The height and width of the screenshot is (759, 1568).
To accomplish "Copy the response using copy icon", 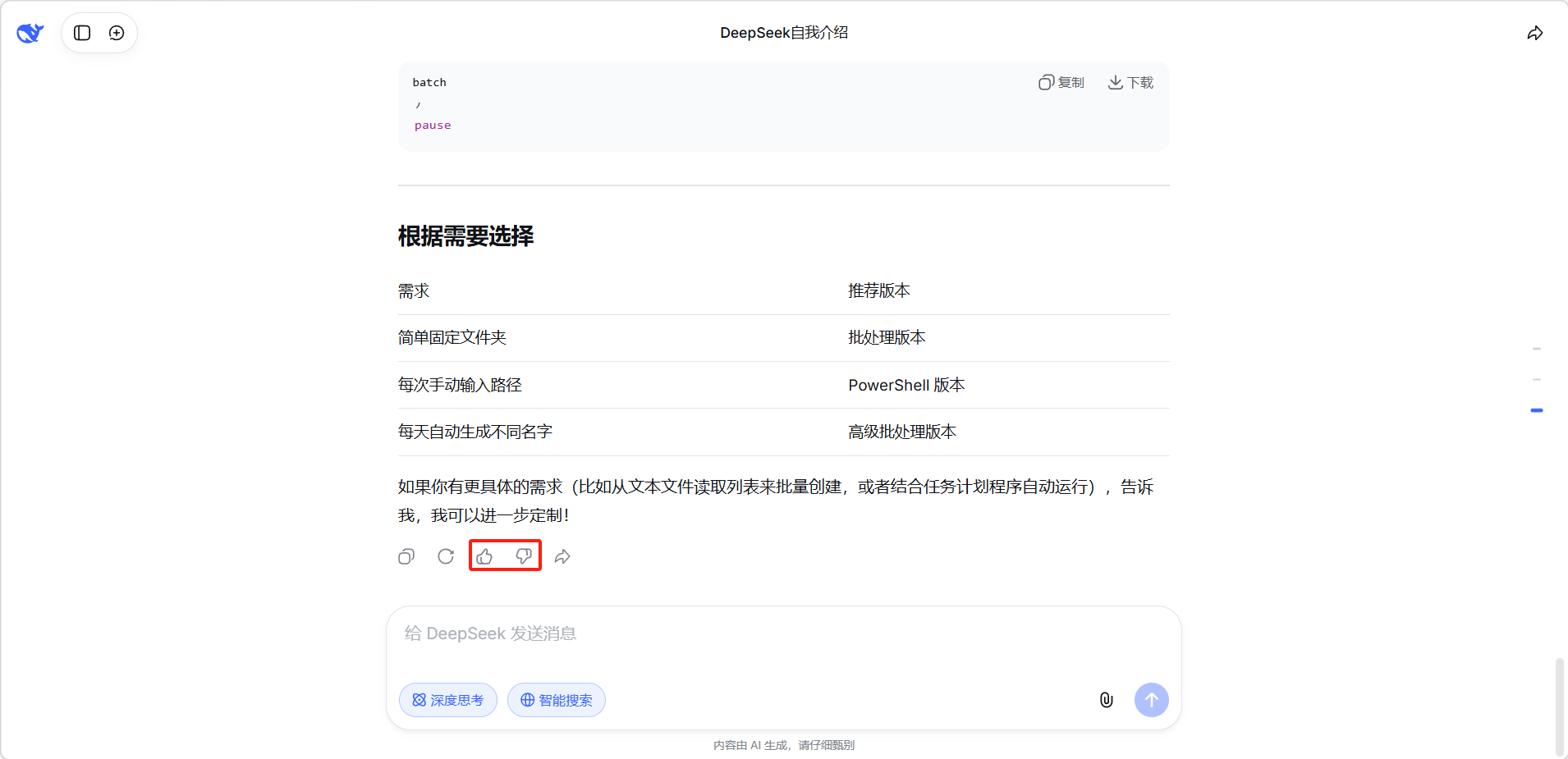I will coord(406,557).
